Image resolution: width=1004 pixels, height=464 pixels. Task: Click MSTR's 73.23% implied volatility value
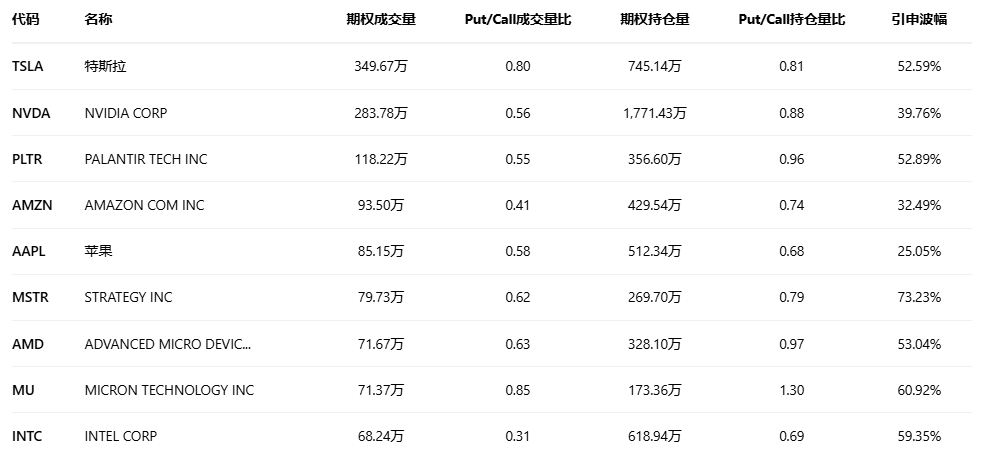point(919,297)
